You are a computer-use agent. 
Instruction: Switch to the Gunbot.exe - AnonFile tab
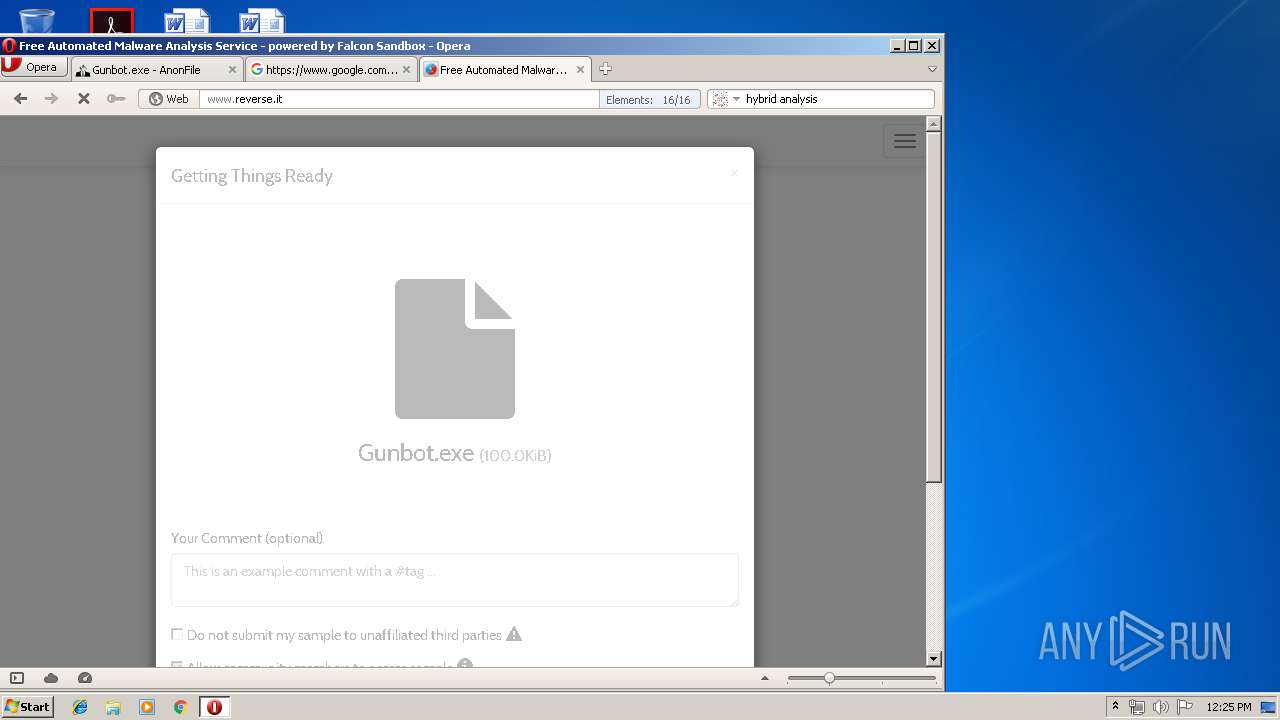pos(157,70)
